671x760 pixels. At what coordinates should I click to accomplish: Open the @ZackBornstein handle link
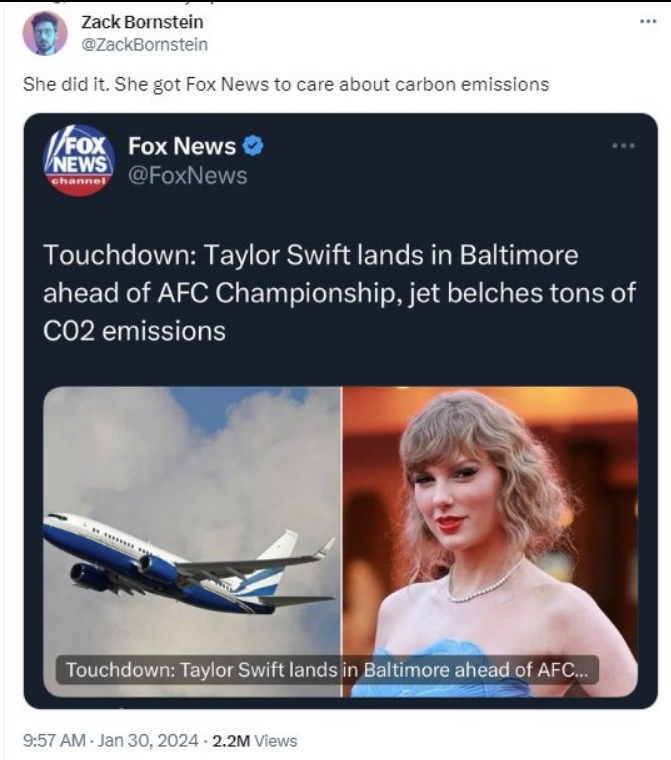144,44
